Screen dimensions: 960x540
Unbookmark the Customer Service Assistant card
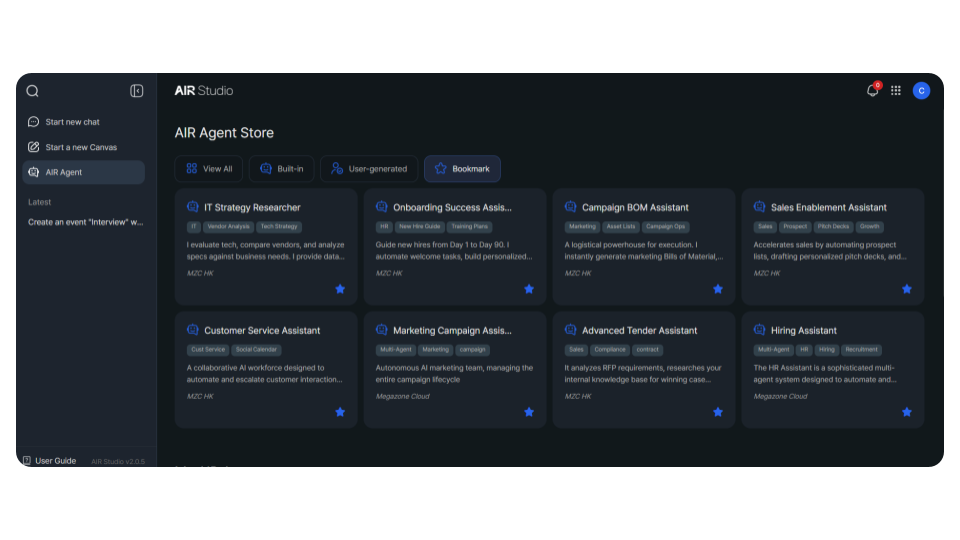[340, 412]
